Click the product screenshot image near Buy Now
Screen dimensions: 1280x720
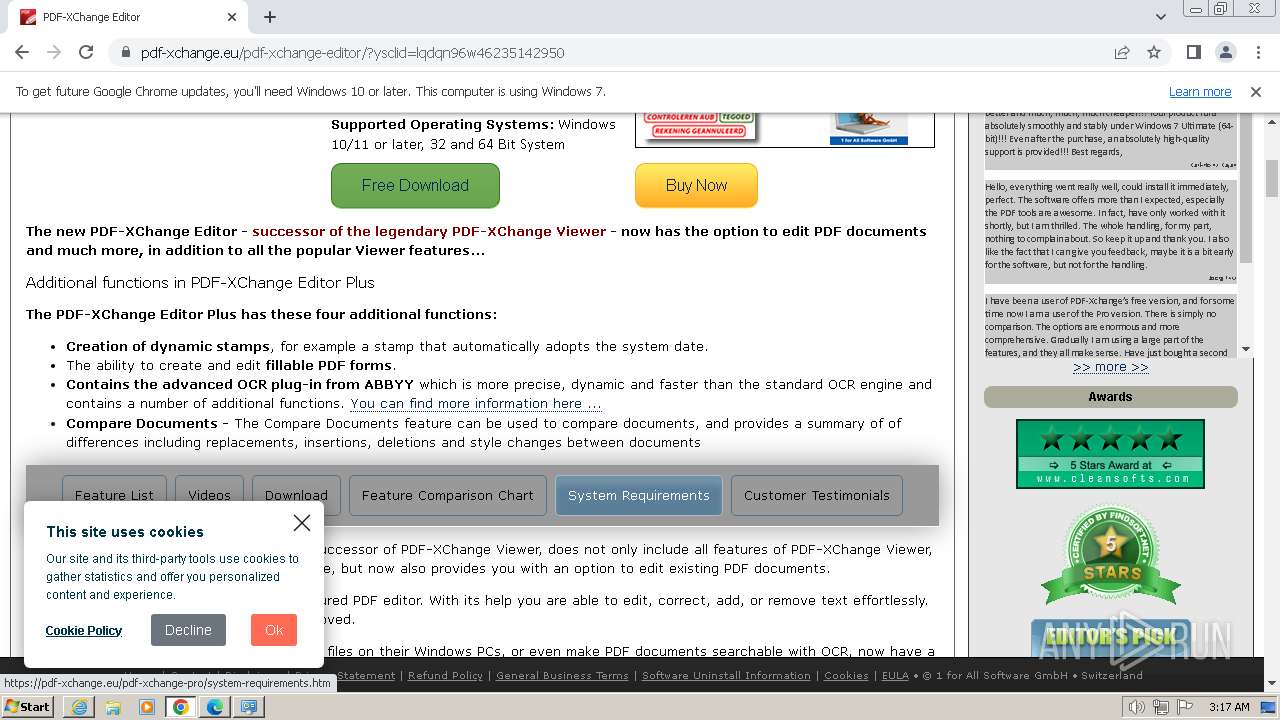coord(785,128)
